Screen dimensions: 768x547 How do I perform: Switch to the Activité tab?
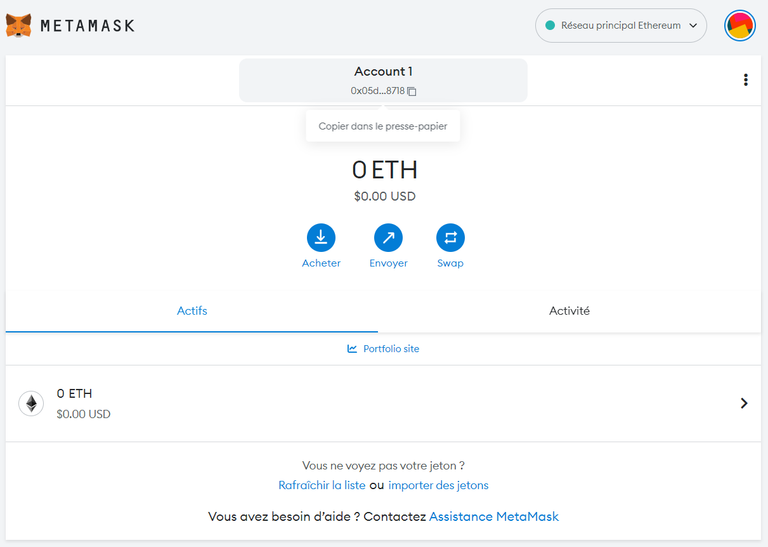click(569, 311)
